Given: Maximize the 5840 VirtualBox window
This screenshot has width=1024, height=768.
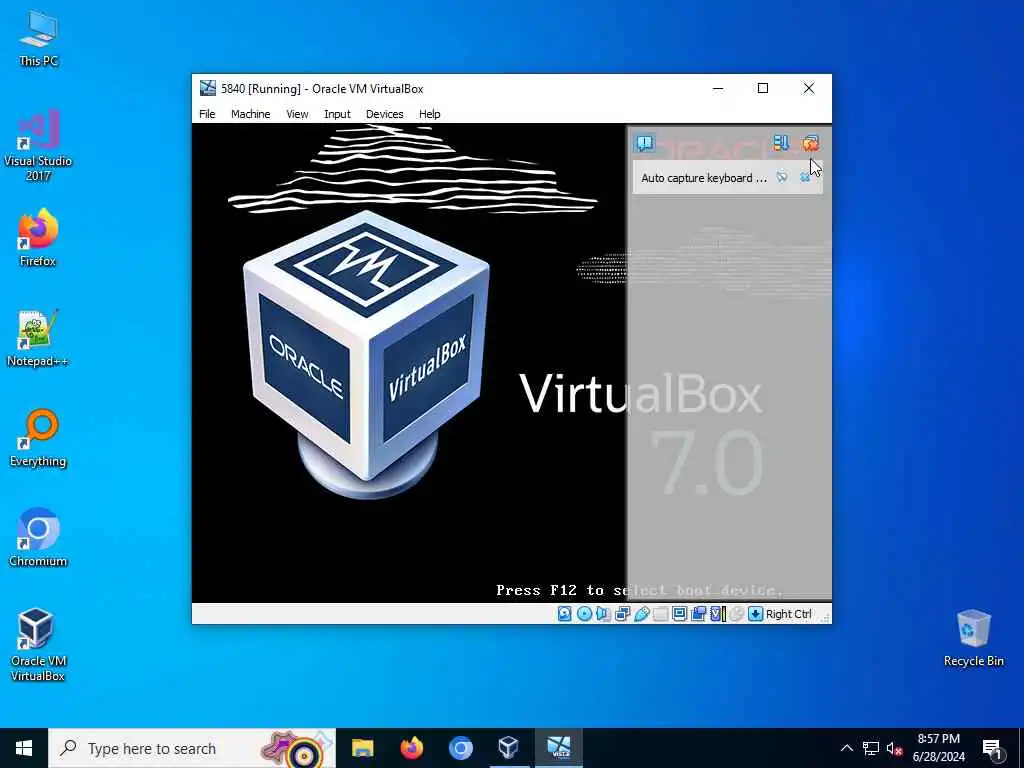Looking at the screenshot, I should (x=763, y=88).
